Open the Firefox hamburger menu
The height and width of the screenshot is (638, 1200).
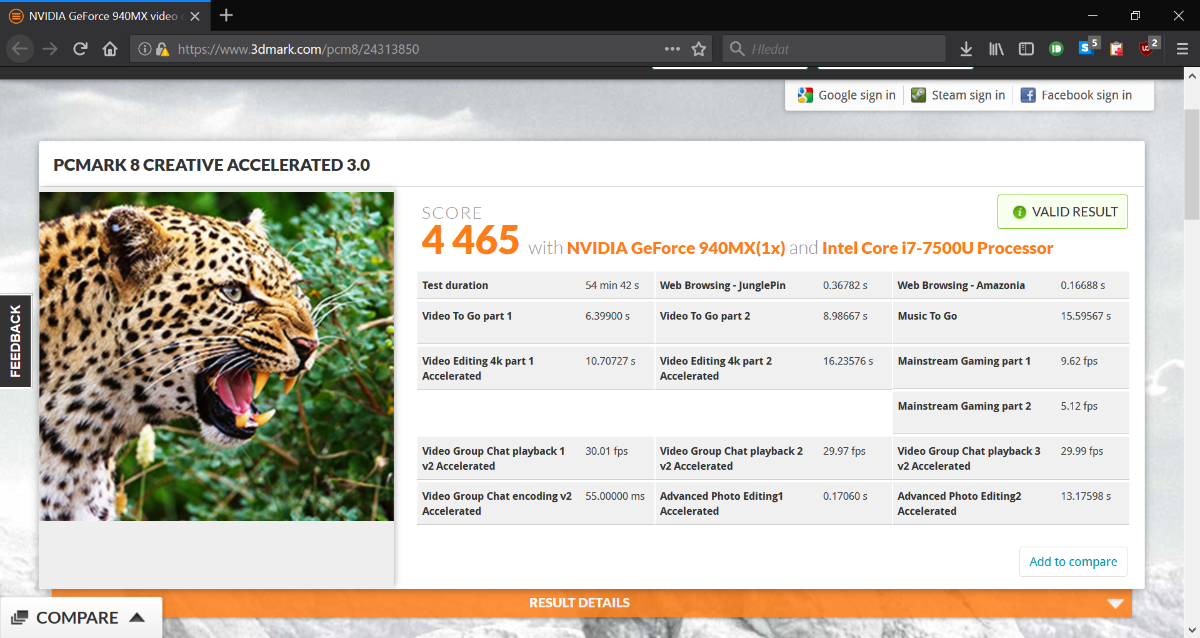pos(1181,49)
